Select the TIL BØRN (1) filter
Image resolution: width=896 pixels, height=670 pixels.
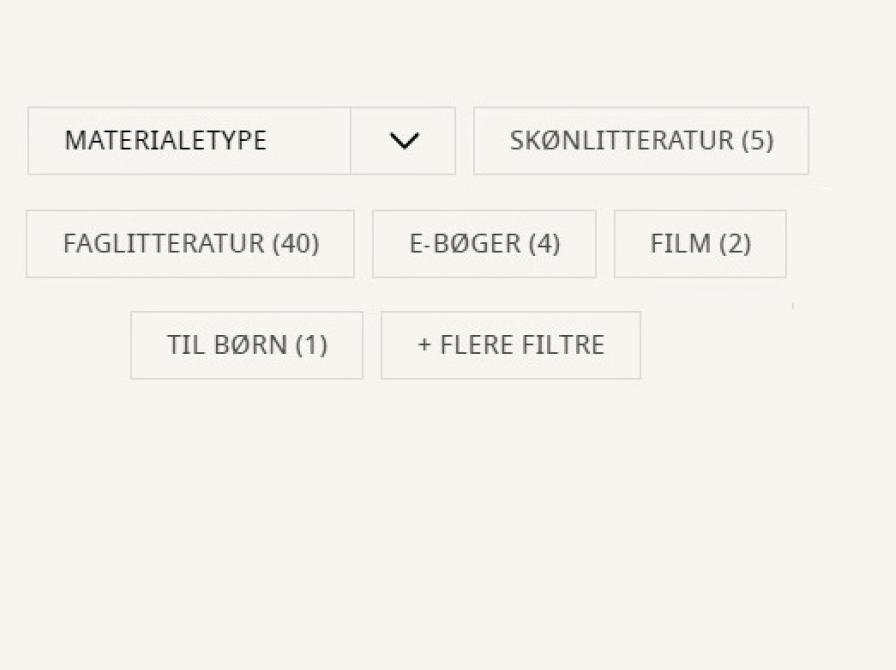(x=247, y=345)
